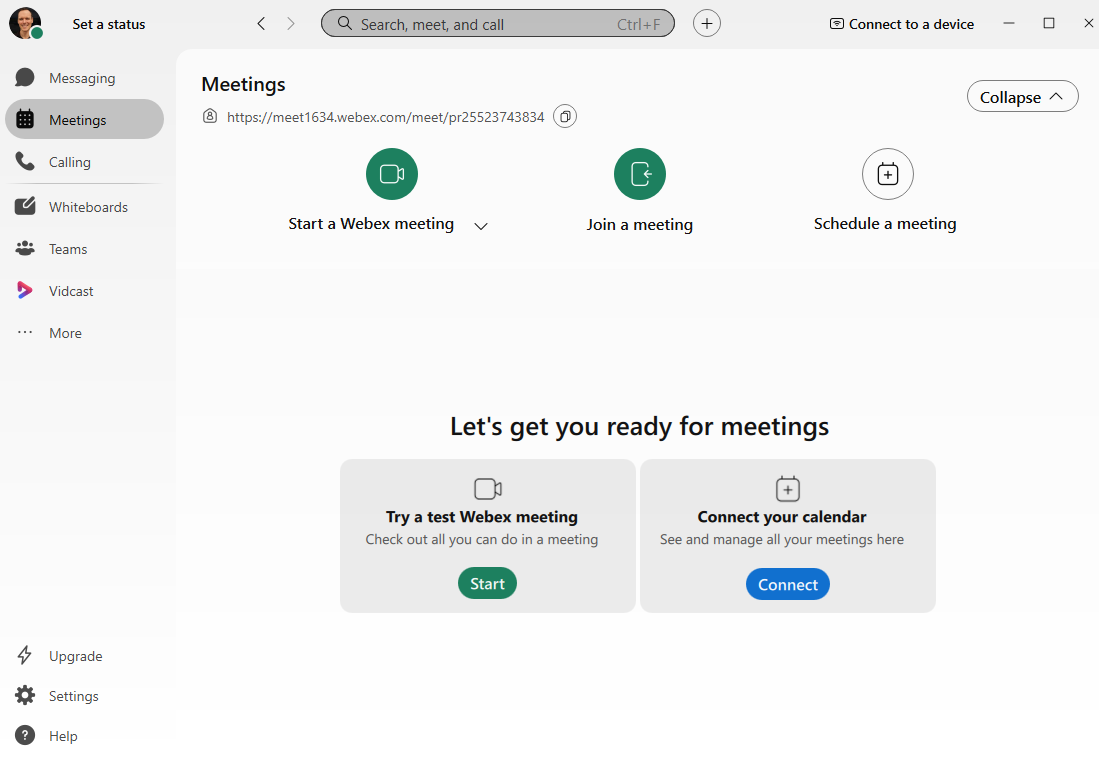Open the Calling tab
Viewport: 1099px width, 757px height.
pyautogui.click(x=84, y=162)
